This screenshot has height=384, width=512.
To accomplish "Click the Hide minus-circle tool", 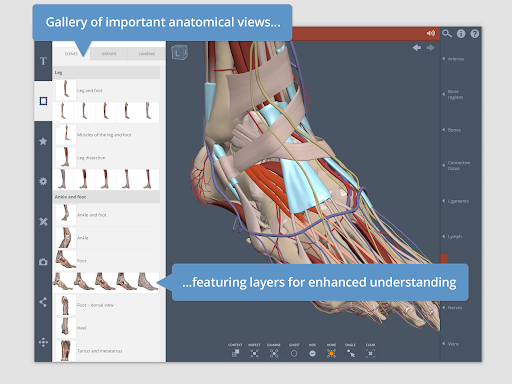I will 312,351.
